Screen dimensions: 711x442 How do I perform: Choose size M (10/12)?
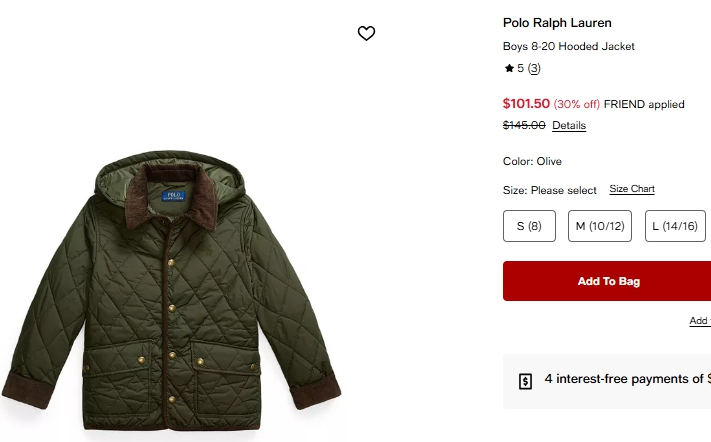coord(600,226)
